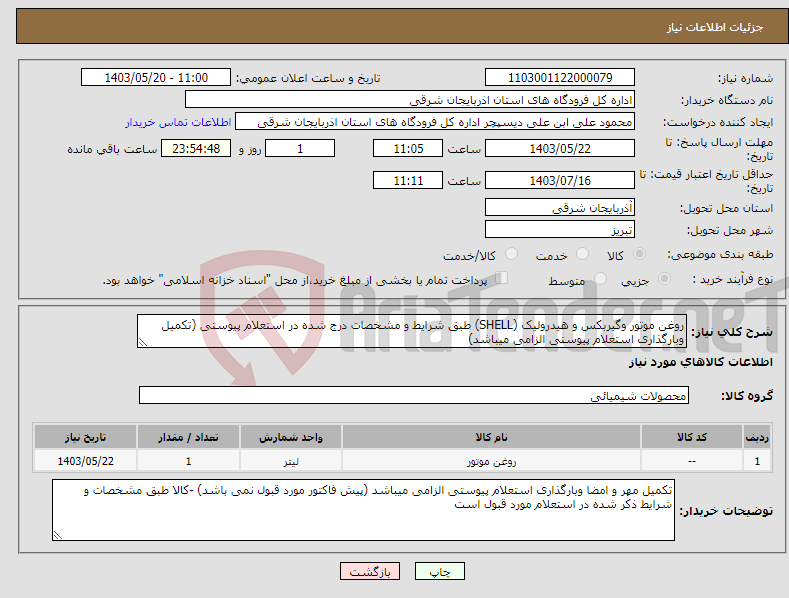The image size is (789, 598).
Task: Click the نام دستگاه خریدار field
Action: pos(410,100)
